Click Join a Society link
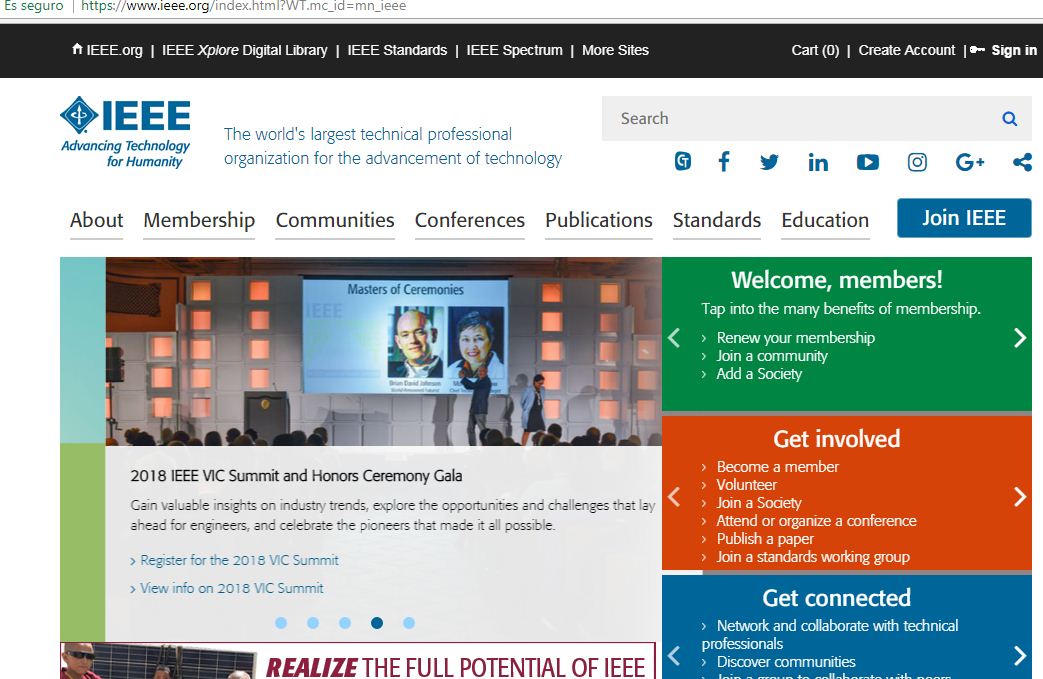 (x=758, y=503)
